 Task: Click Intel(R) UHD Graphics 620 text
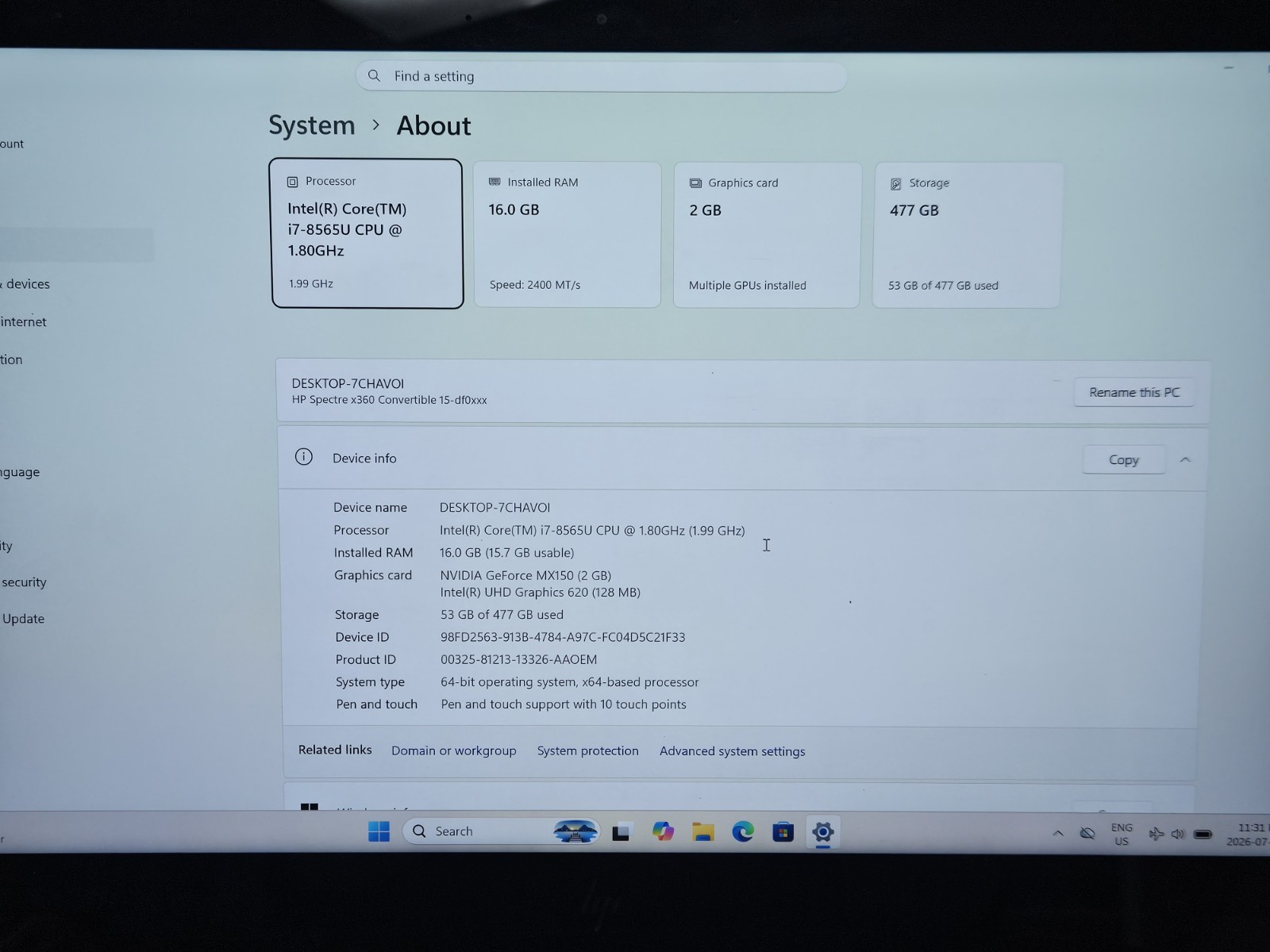click(x=540, y=592)
